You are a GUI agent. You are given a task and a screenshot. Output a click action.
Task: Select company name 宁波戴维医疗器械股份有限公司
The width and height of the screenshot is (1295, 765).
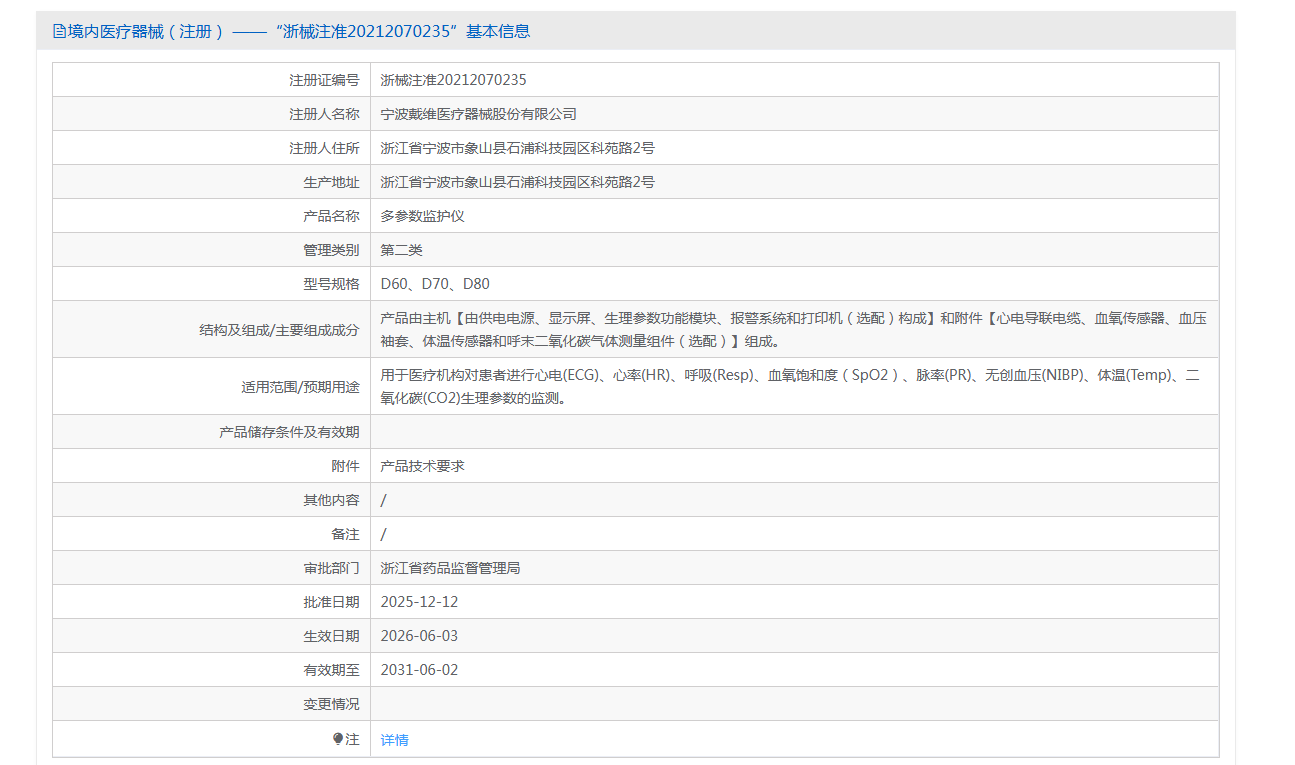[479, 114]
